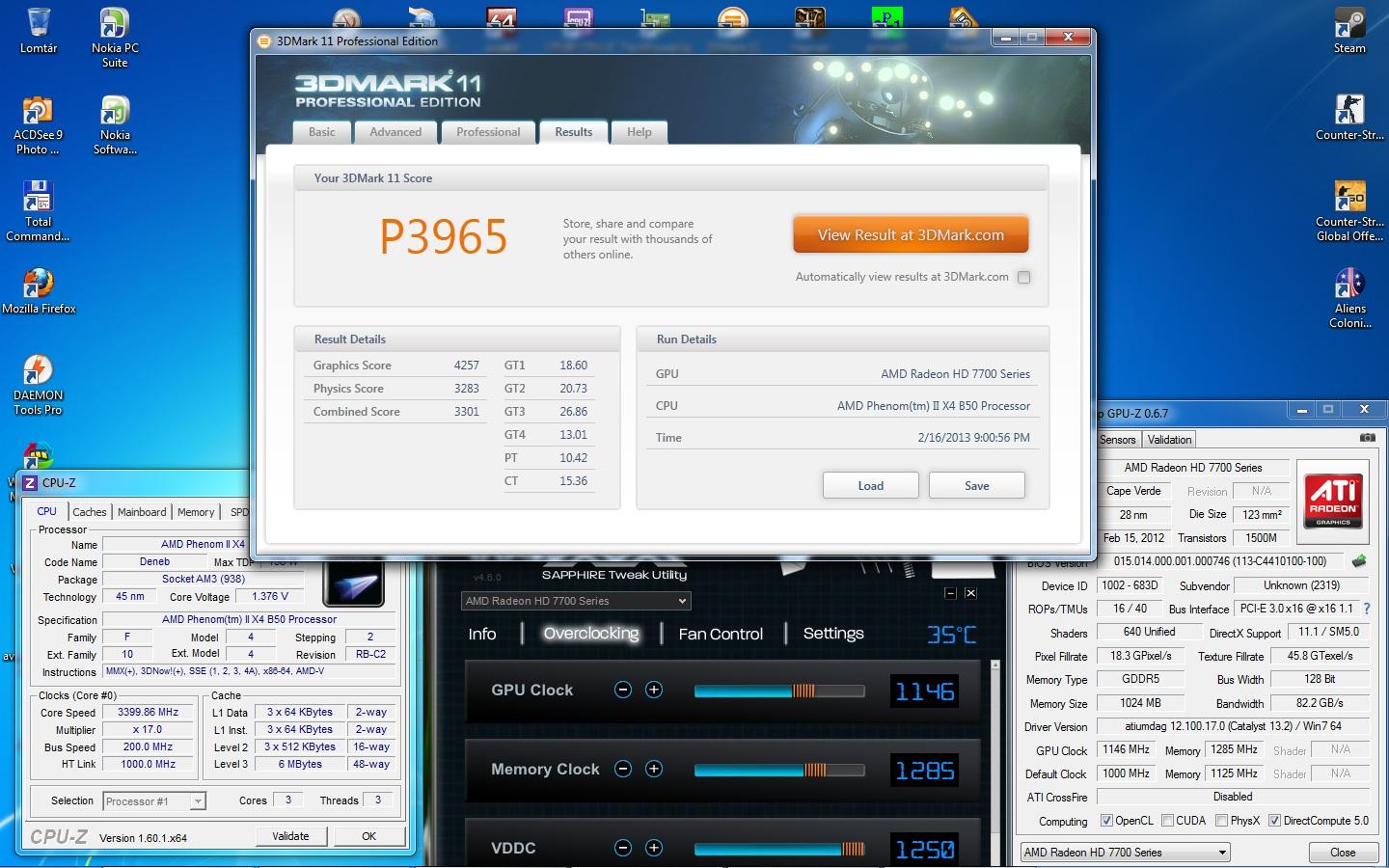This screenshot has height=868, width=1389.
Task: Toggle automatically view results at 3DMark.com
Action: click(1023, 277)
